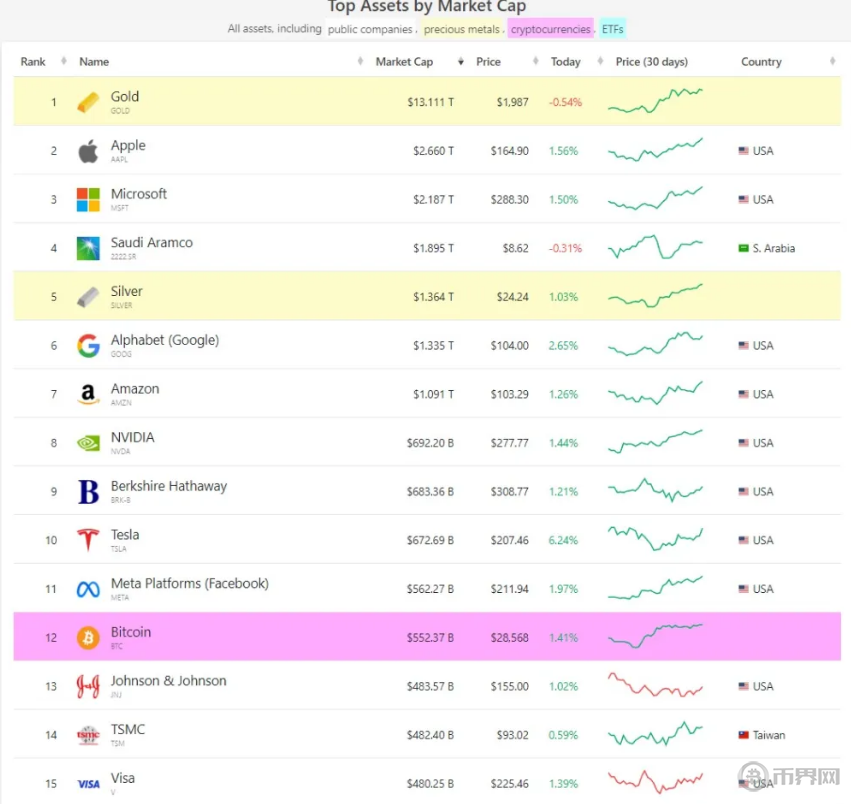The height and width of the screenshot is (804, 851).
Task: Click Bitcoin's 30-day price chart
Action: pyautogui.click(x=655, y=636)
